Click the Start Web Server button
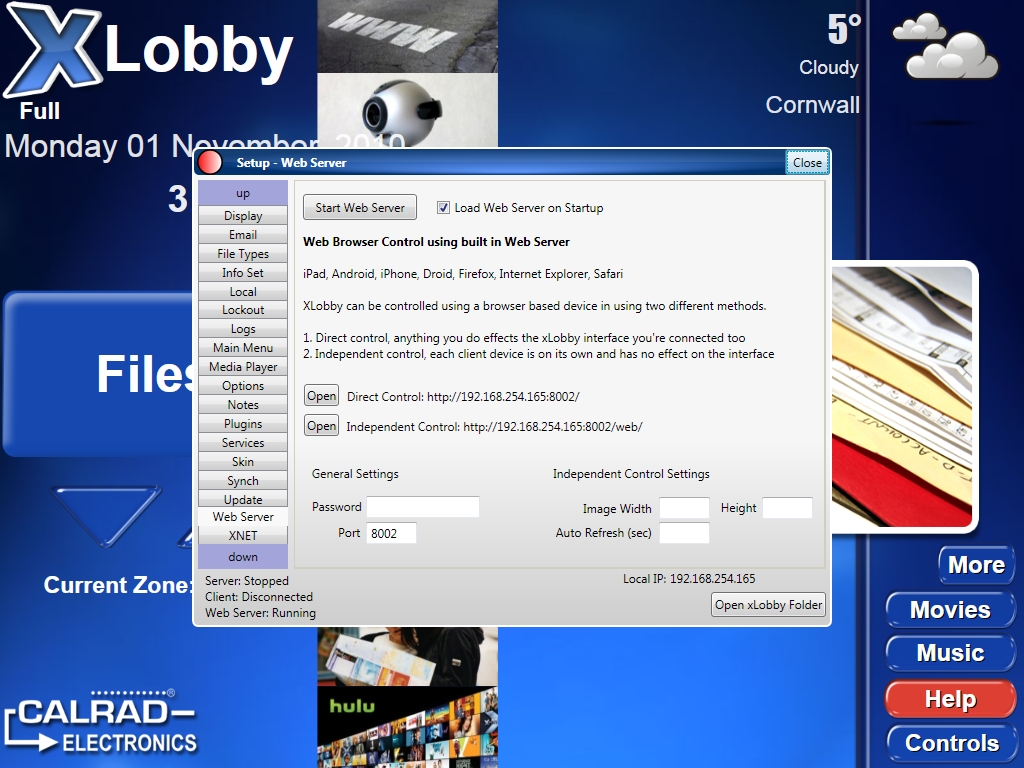 (x=360, y=208)
